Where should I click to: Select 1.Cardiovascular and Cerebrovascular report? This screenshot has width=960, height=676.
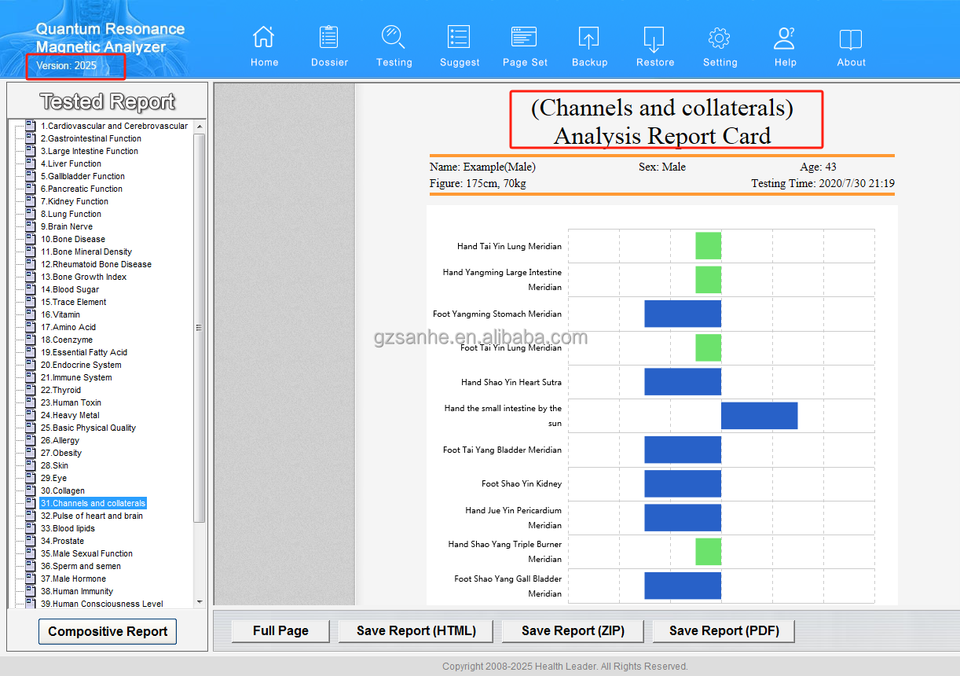(113, 126)
